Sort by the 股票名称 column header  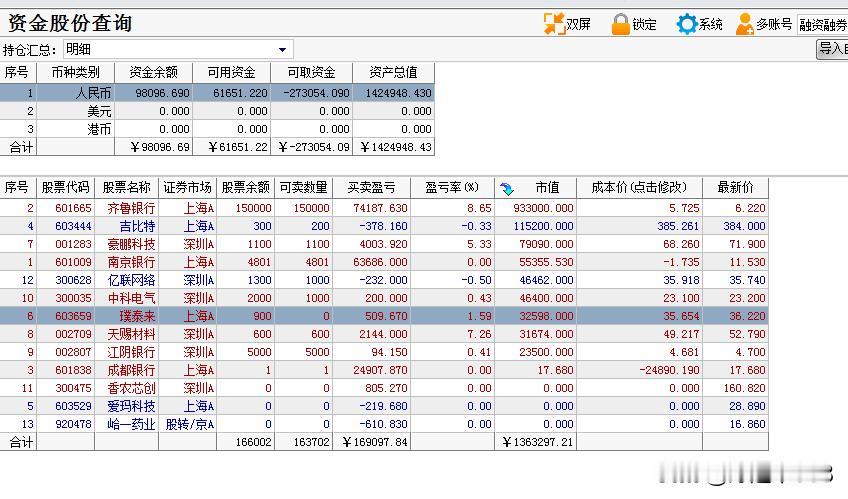[127, 188]
